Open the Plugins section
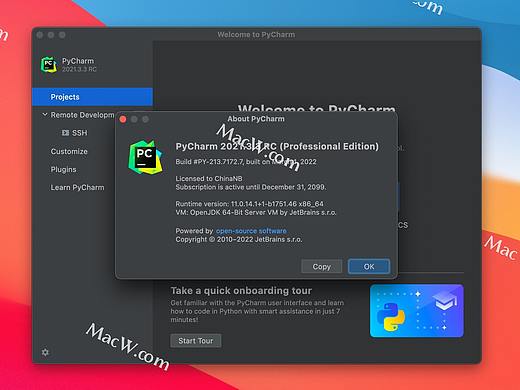The width and height of the screenshot is (520, 390). pyautogui.click(x=63, y=169)
